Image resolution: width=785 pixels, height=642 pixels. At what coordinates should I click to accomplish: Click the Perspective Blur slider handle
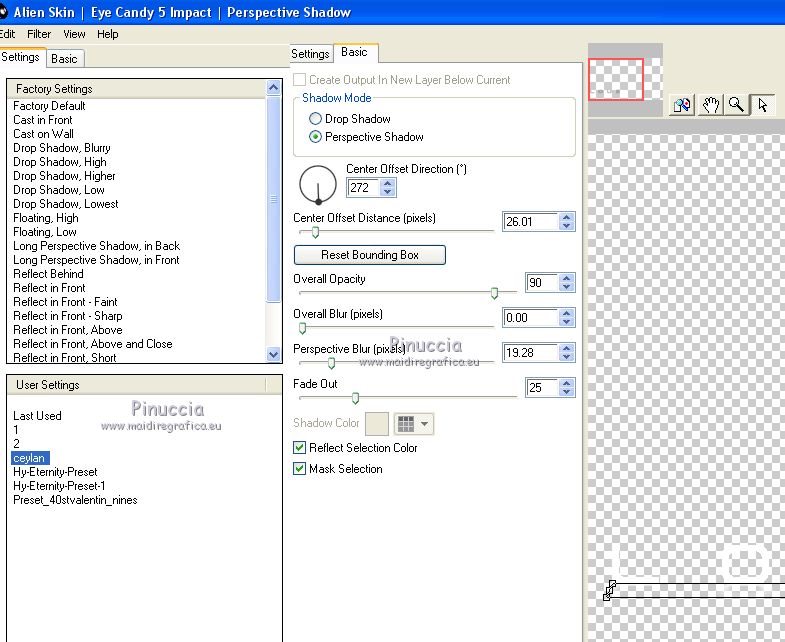pos(331,363)
